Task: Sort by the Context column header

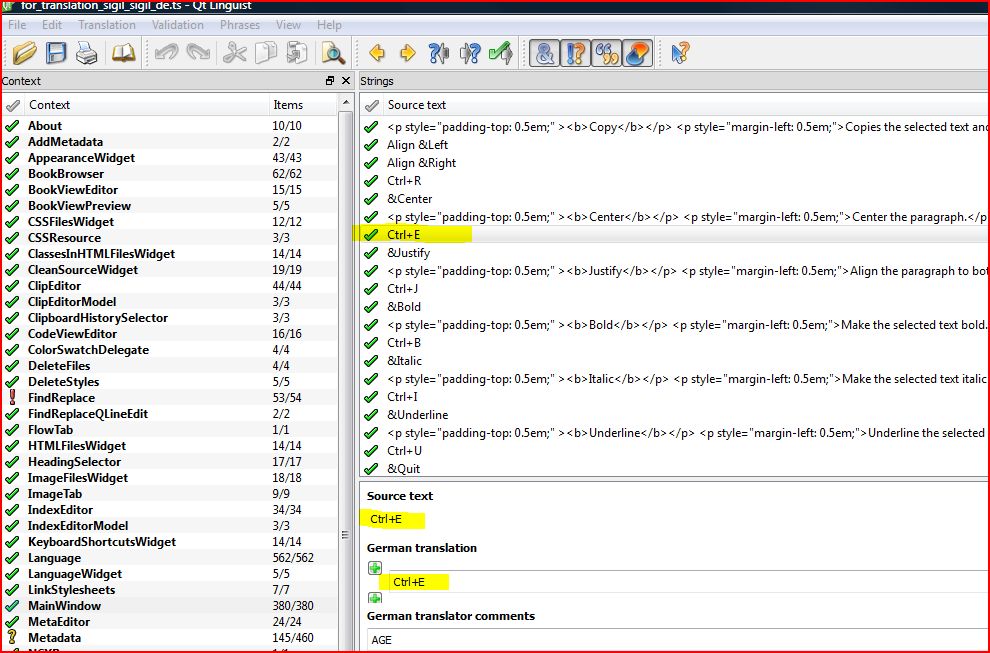Action: tap(146, 105)
